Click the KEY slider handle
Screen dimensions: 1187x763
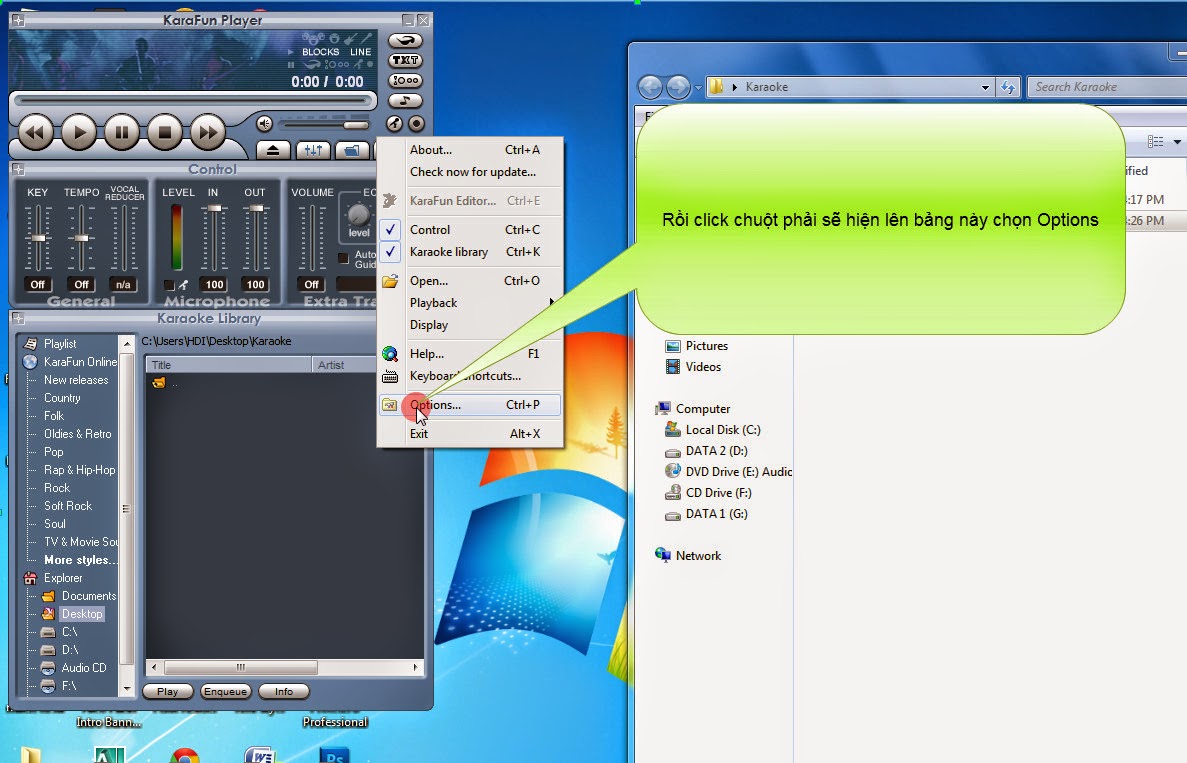(38, 238)
